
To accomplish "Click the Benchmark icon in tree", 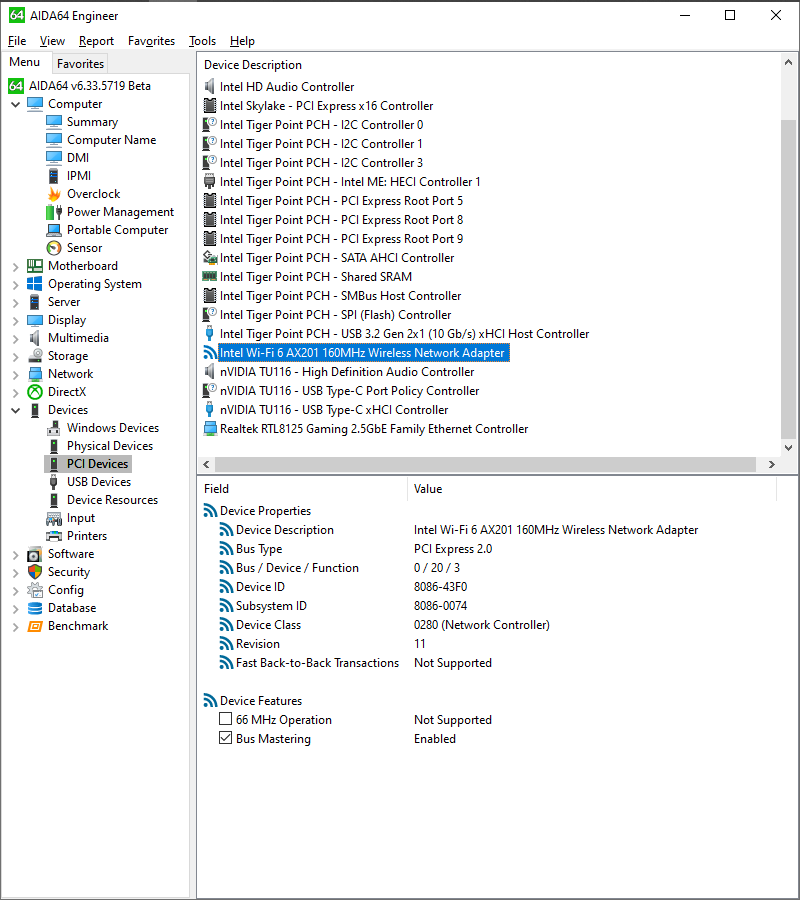I will pyautogui.click(x=35, y=626).
